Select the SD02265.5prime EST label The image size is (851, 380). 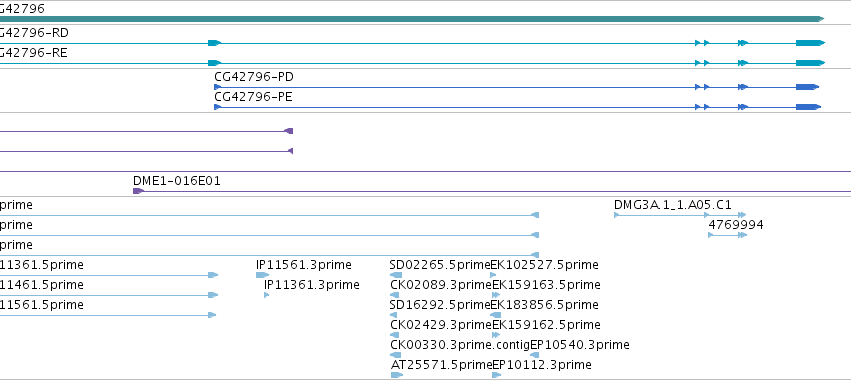coord(440,265)
